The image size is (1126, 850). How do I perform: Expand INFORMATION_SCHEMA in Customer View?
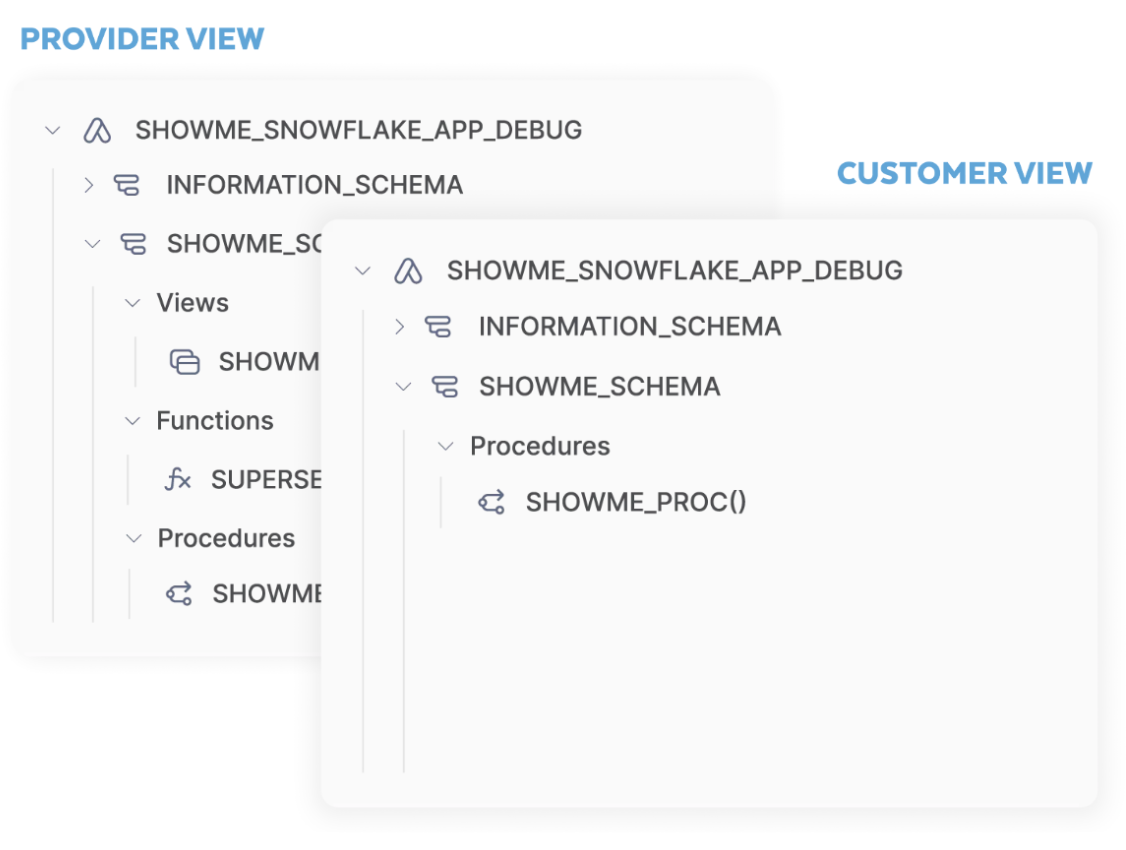[400, 327]
